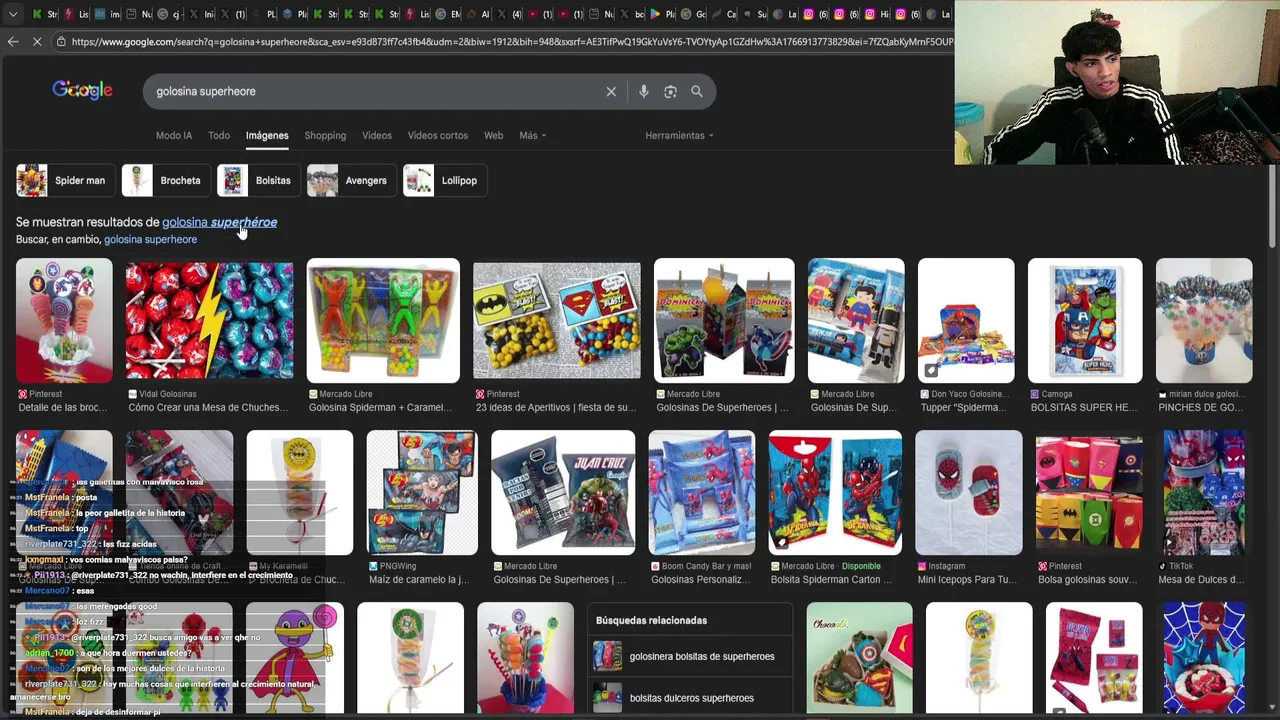View site info icon beside the URL
The image size is (1280, 720).
[x=61, y=41]
